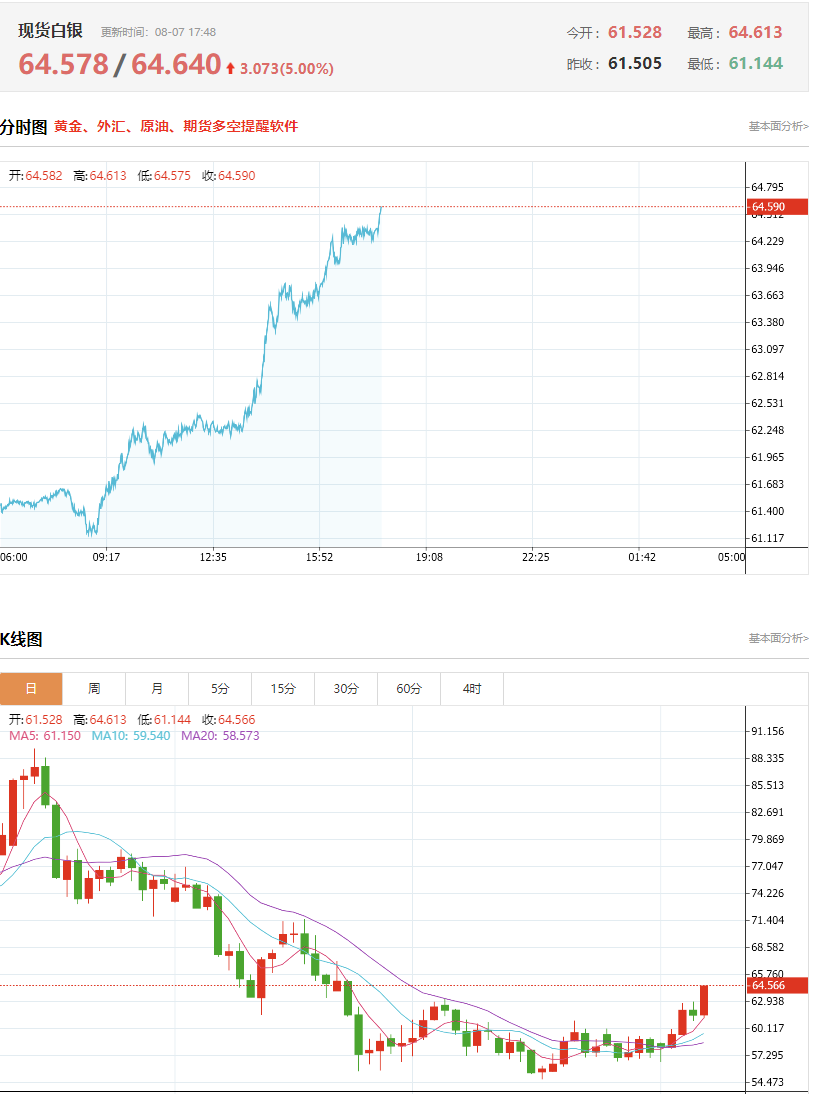
Task: Click the 09:17 time axis marker
Action: [x=106, y=557]
